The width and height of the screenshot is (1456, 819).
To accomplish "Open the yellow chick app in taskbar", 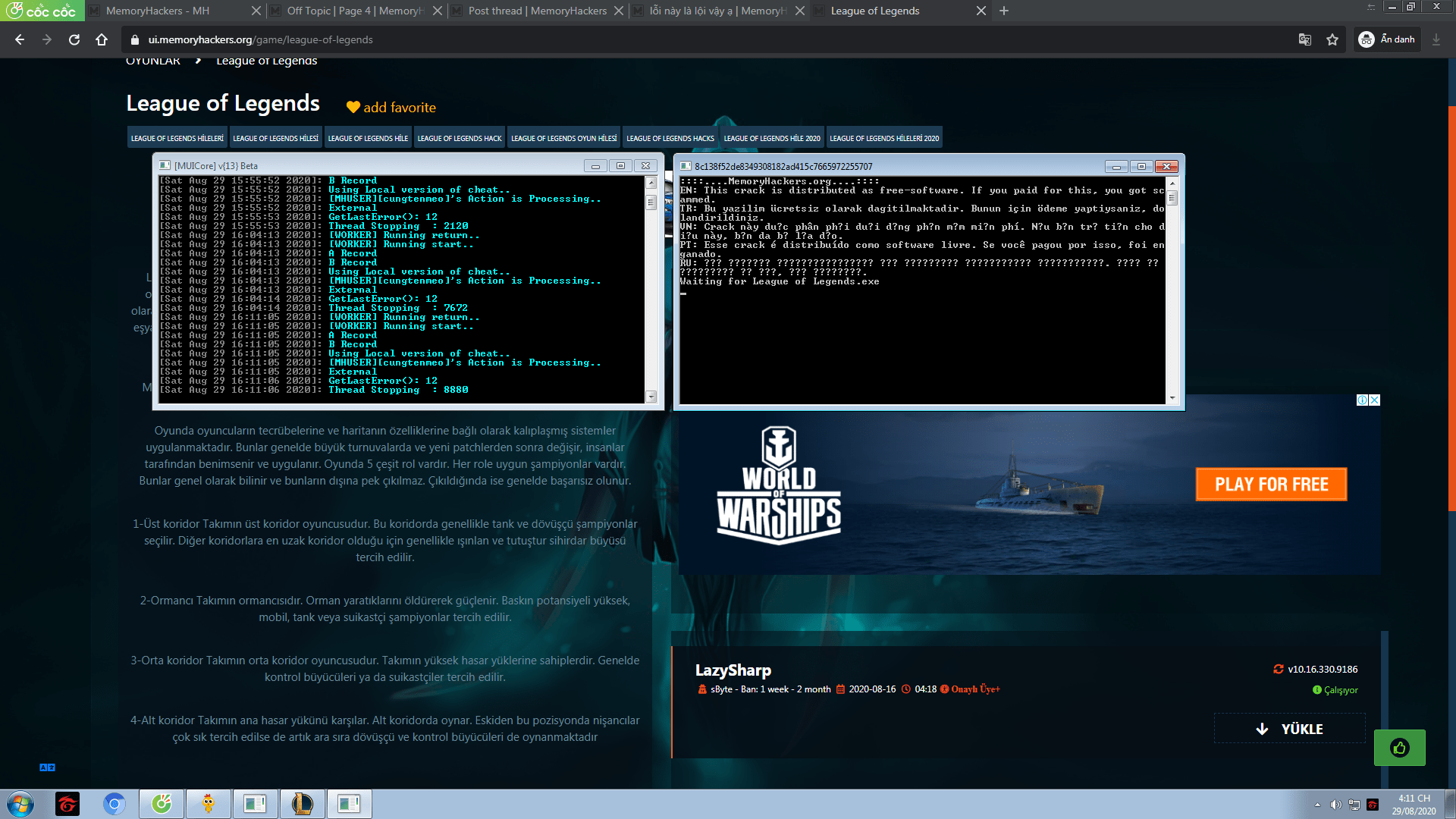I will coord(209,804).
